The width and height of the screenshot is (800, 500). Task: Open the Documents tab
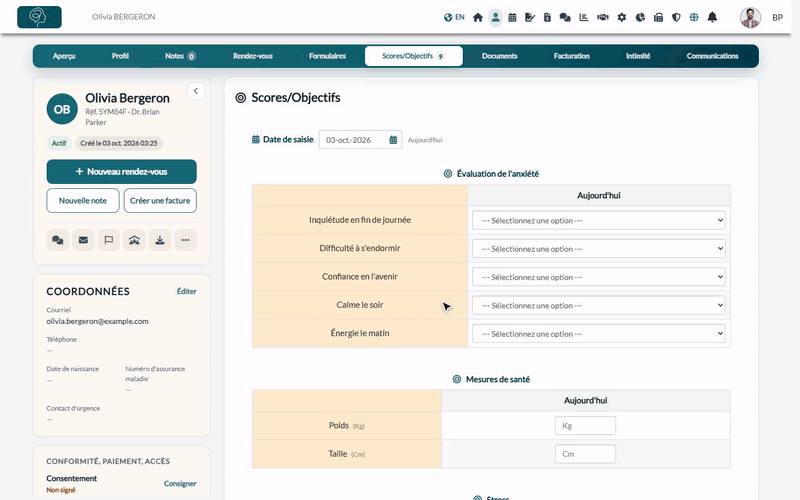499,56
